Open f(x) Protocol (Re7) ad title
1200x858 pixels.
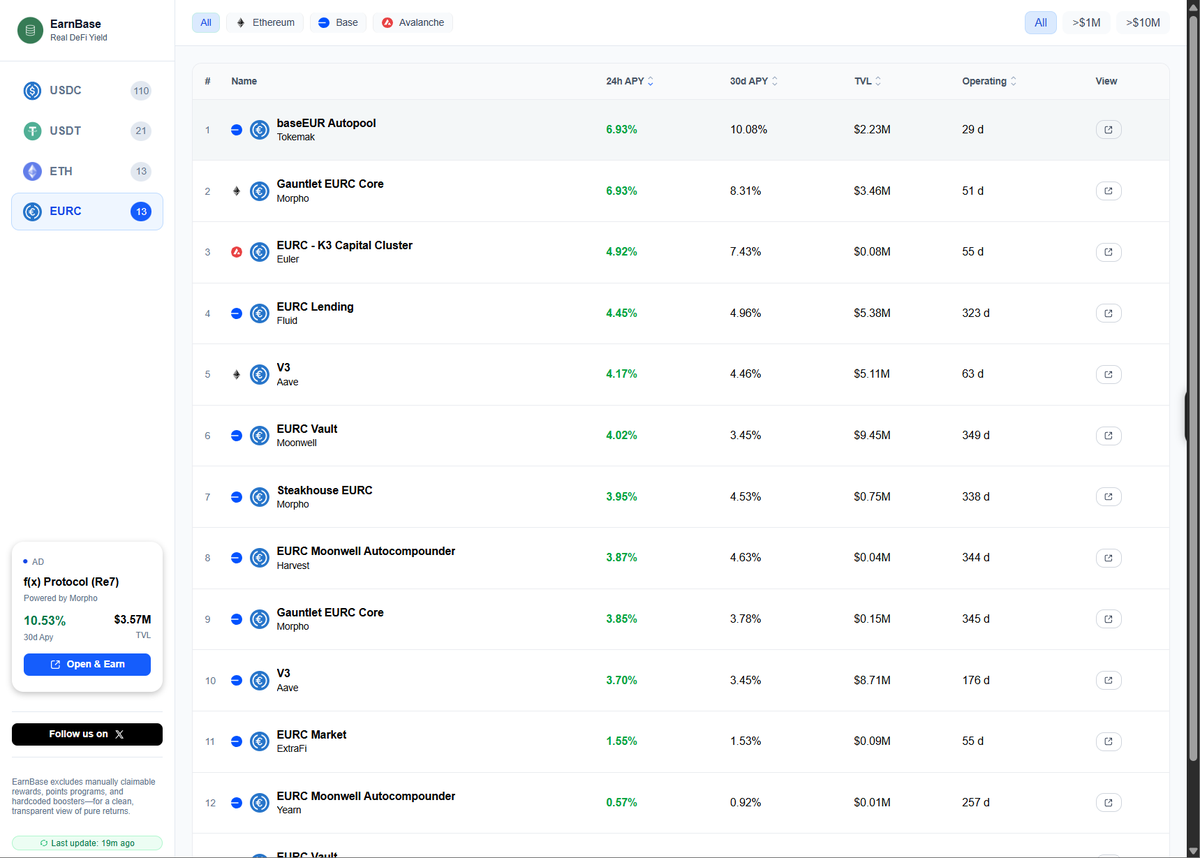point(71,582)
